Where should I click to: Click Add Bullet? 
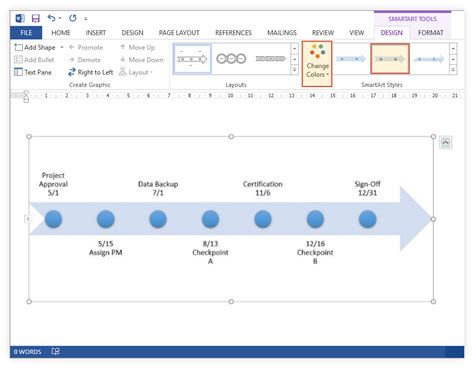click(34, 60)
